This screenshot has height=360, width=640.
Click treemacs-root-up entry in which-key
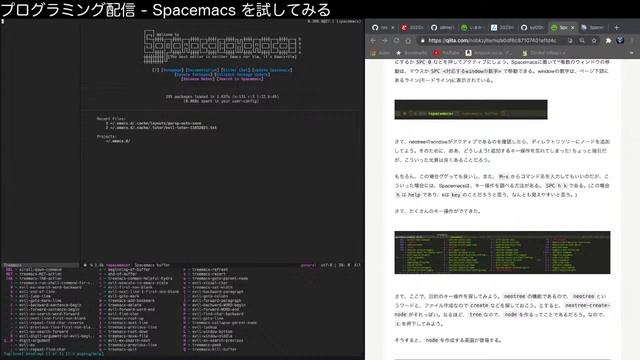[126, 318]
